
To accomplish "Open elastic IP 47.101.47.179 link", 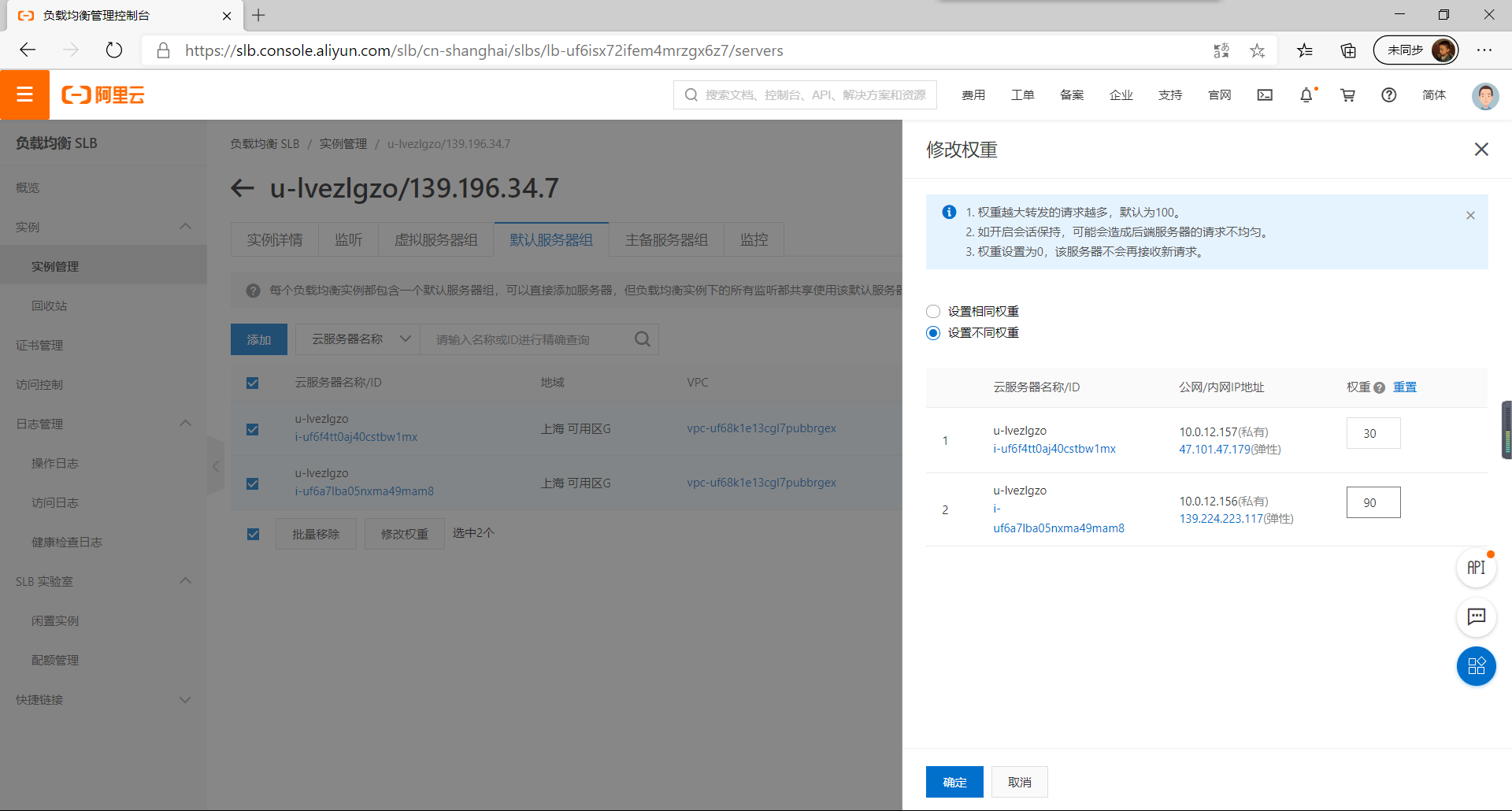I will (1215, 450).
